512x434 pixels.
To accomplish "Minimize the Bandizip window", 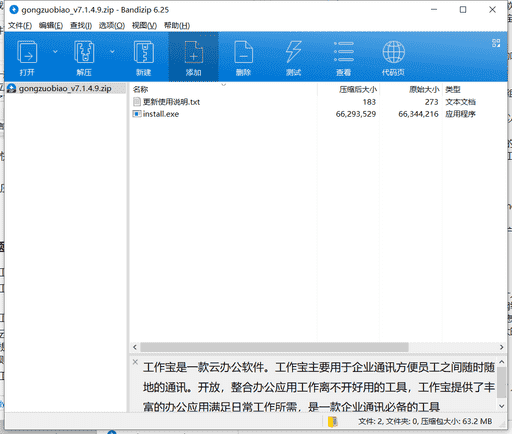I will pos(434,10).
